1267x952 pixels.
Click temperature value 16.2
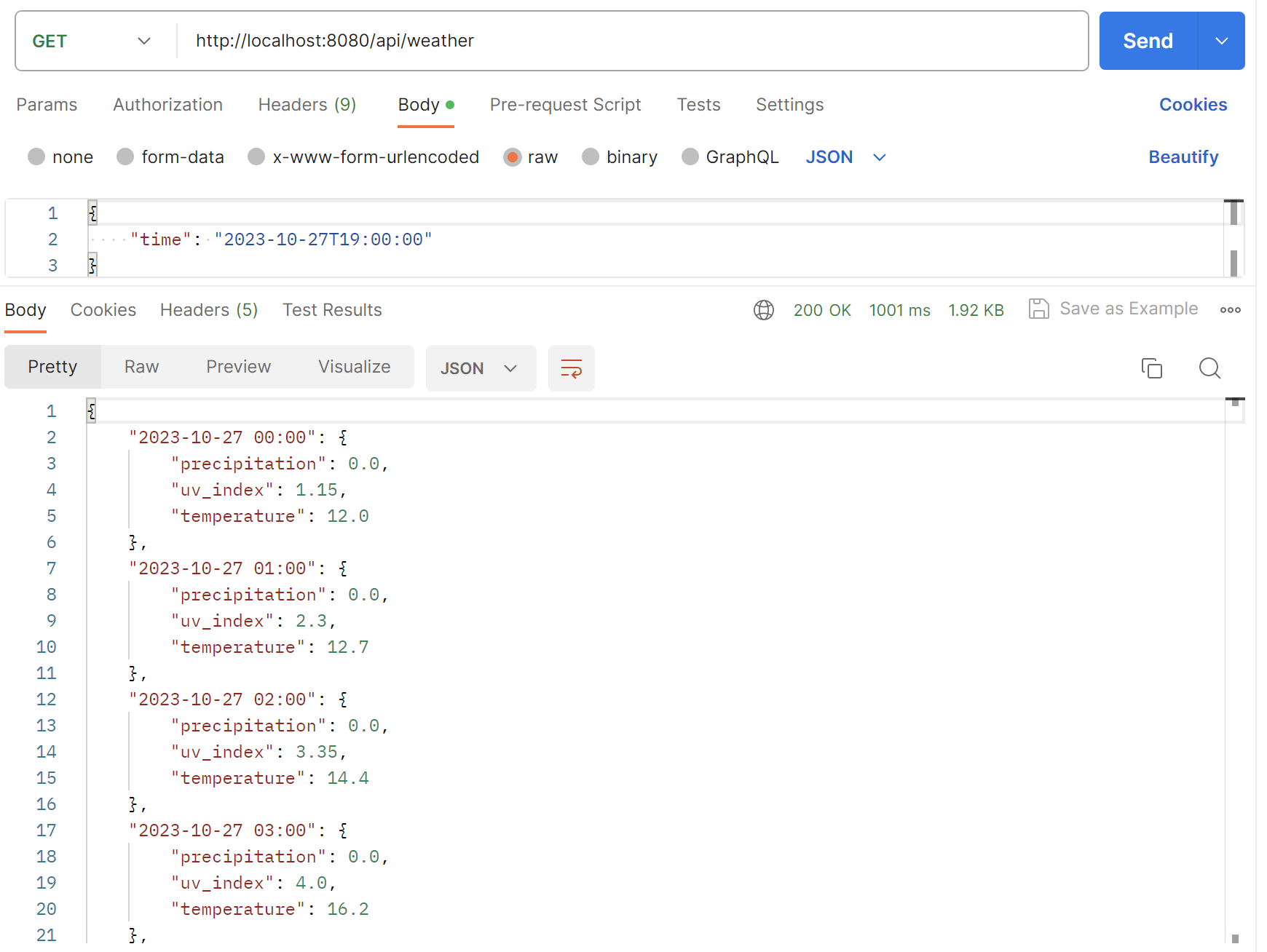pyautogui.click(x=347, y=909)
